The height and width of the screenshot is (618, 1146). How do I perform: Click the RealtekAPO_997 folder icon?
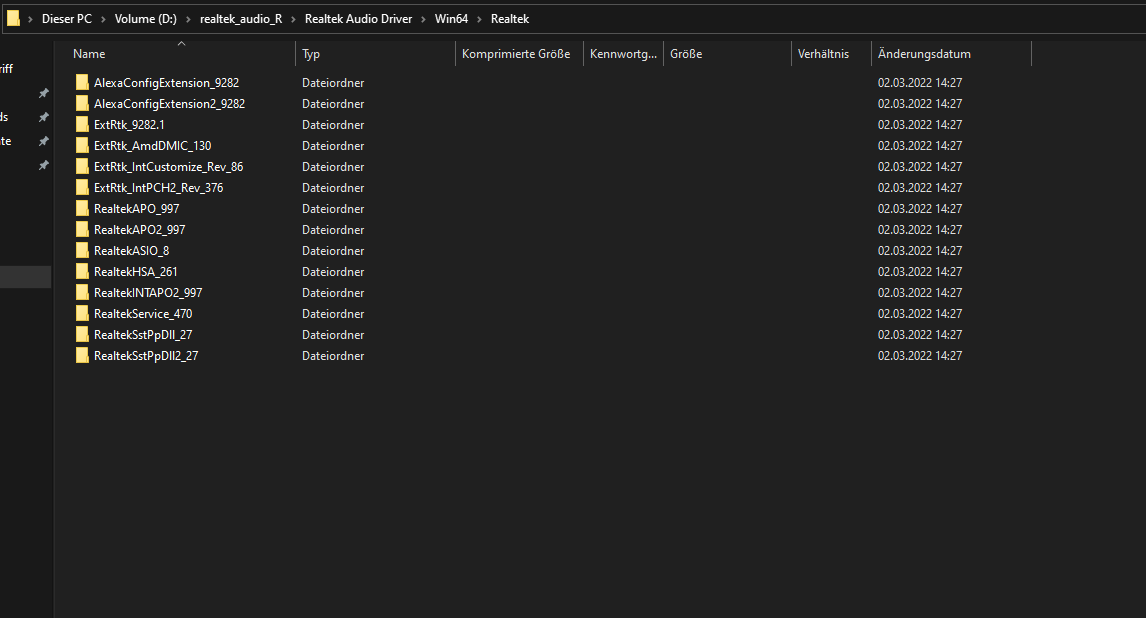click(82, 208)
